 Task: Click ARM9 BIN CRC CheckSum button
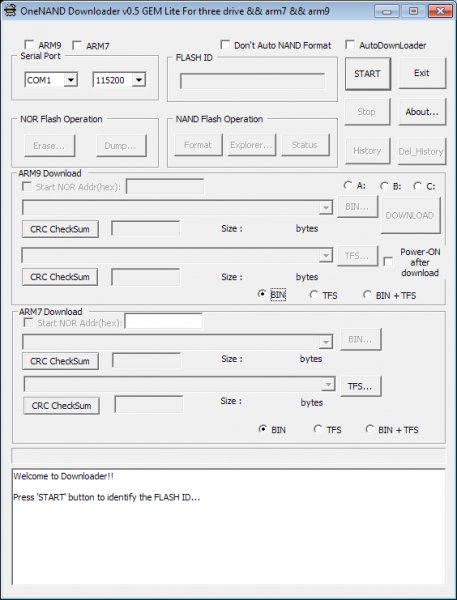coord(60,229)
